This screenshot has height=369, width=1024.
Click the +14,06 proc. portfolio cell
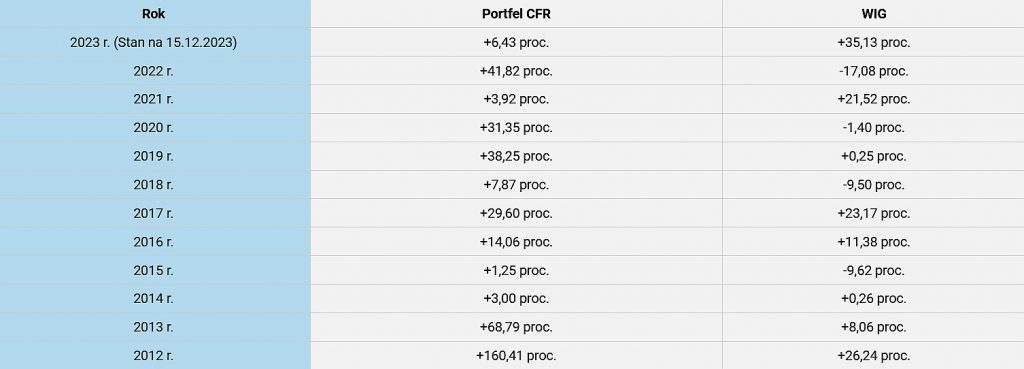point(516,242)
